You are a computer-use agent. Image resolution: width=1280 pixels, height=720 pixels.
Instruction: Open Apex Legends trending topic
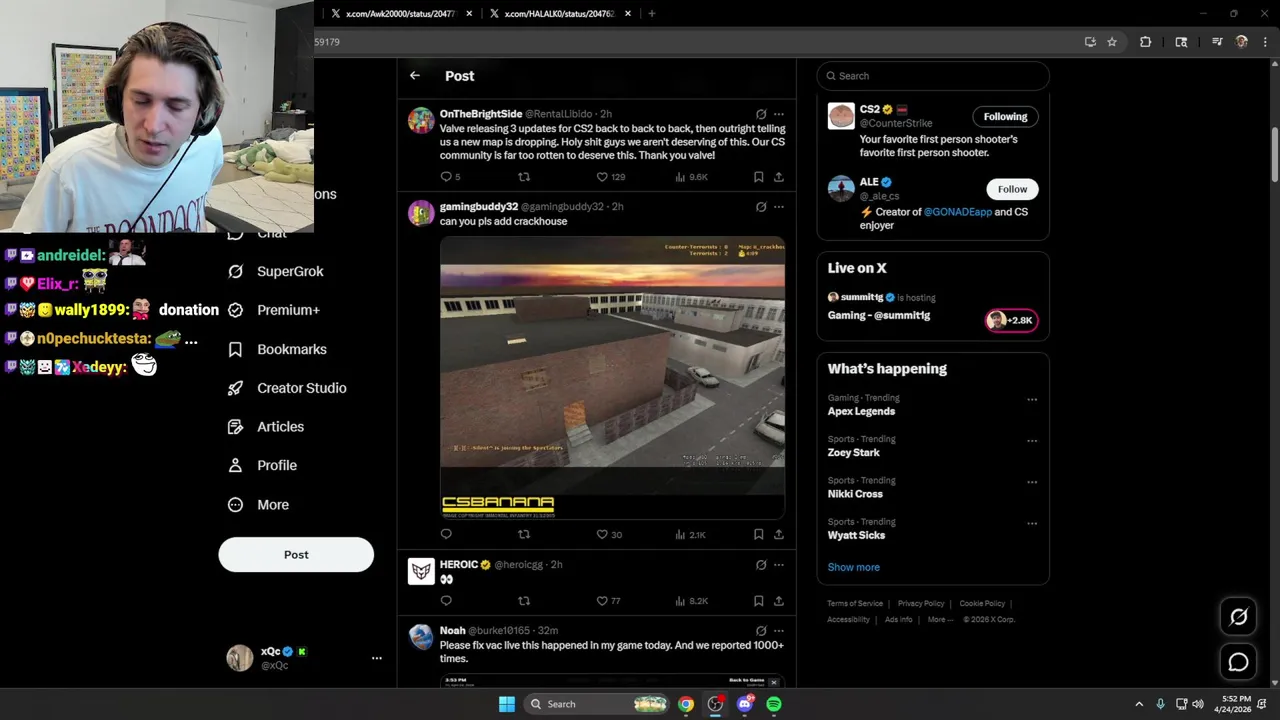(x=861, y=411)
